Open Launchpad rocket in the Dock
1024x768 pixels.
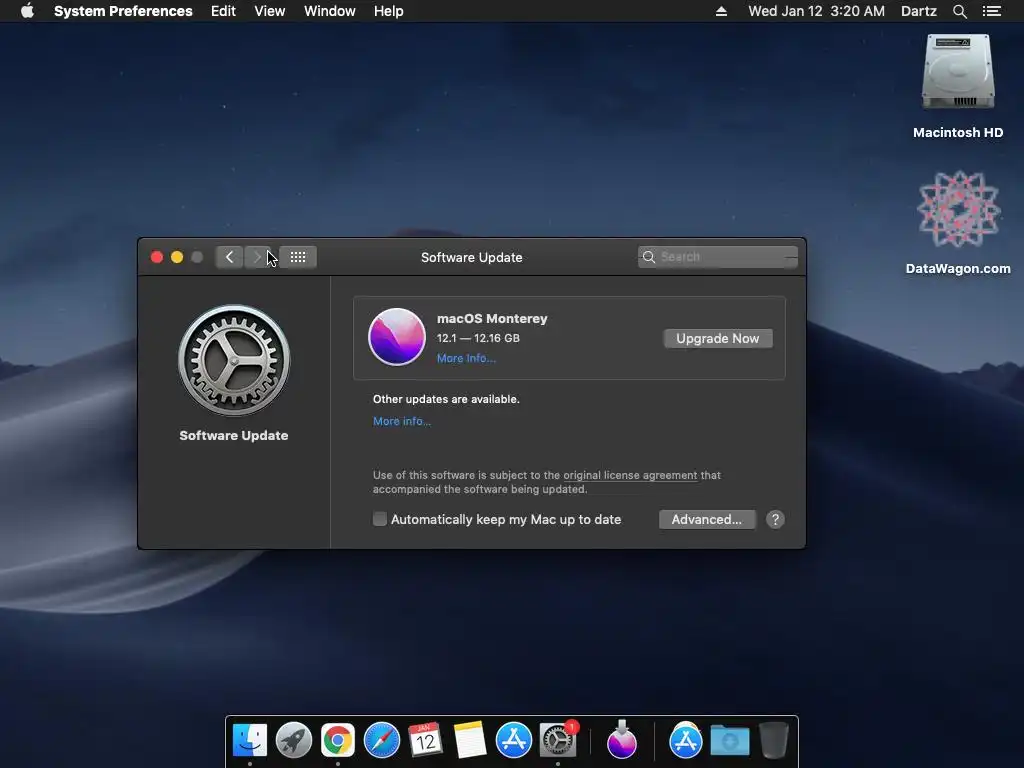294,740
